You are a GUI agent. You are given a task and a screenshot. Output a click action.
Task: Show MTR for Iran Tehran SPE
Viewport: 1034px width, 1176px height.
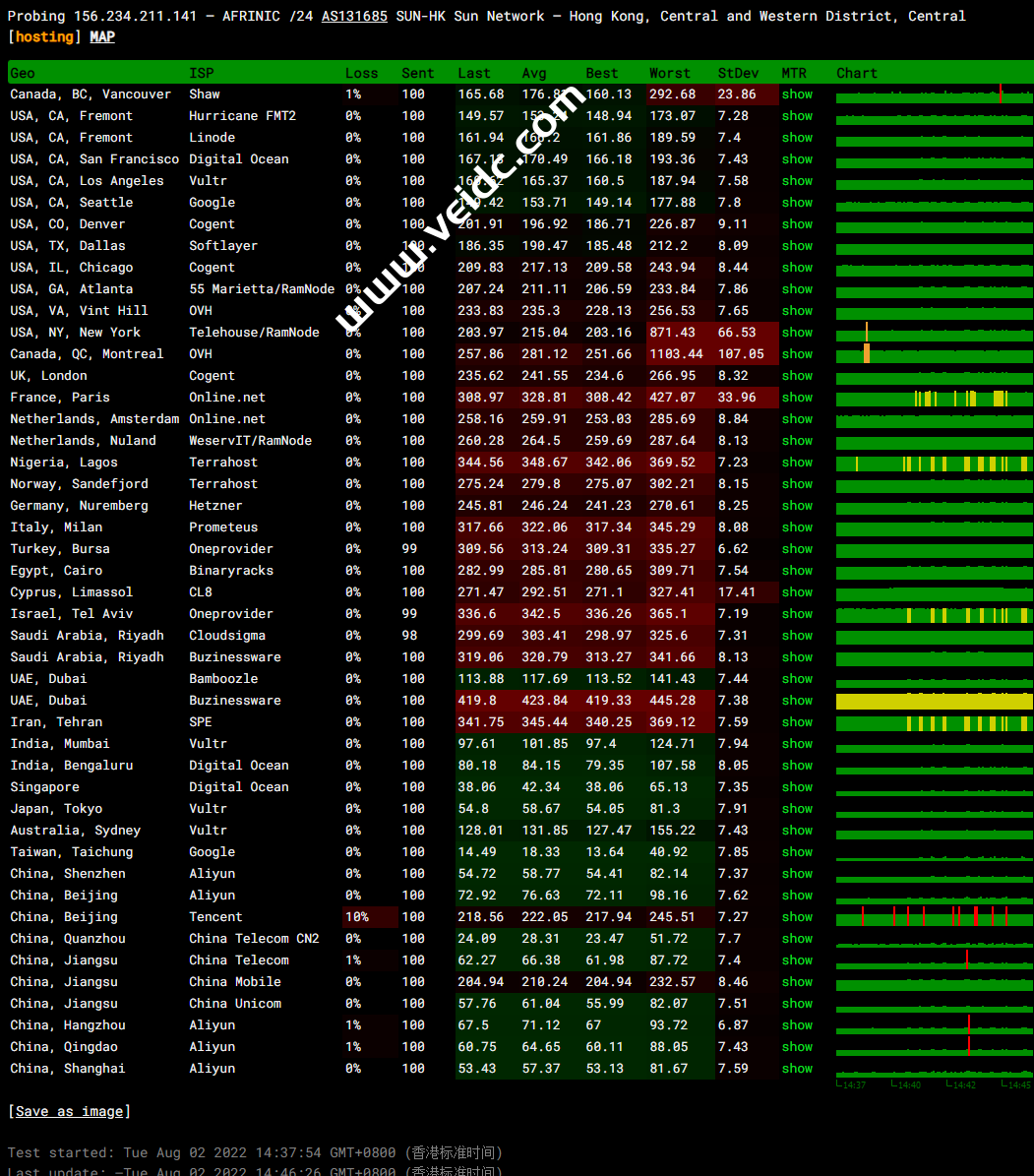[797, 722]
